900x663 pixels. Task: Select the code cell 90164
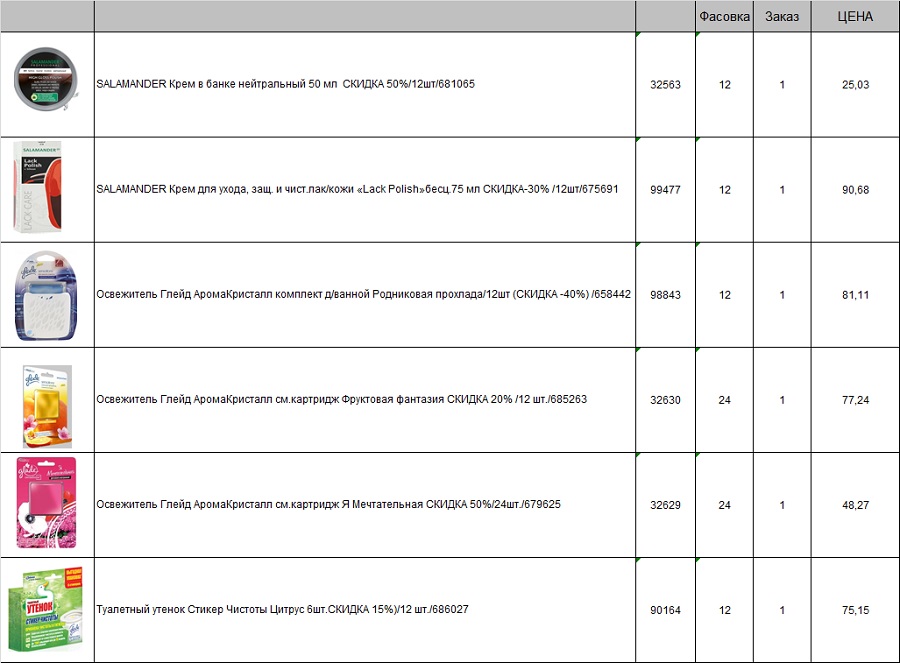[665, 610]
